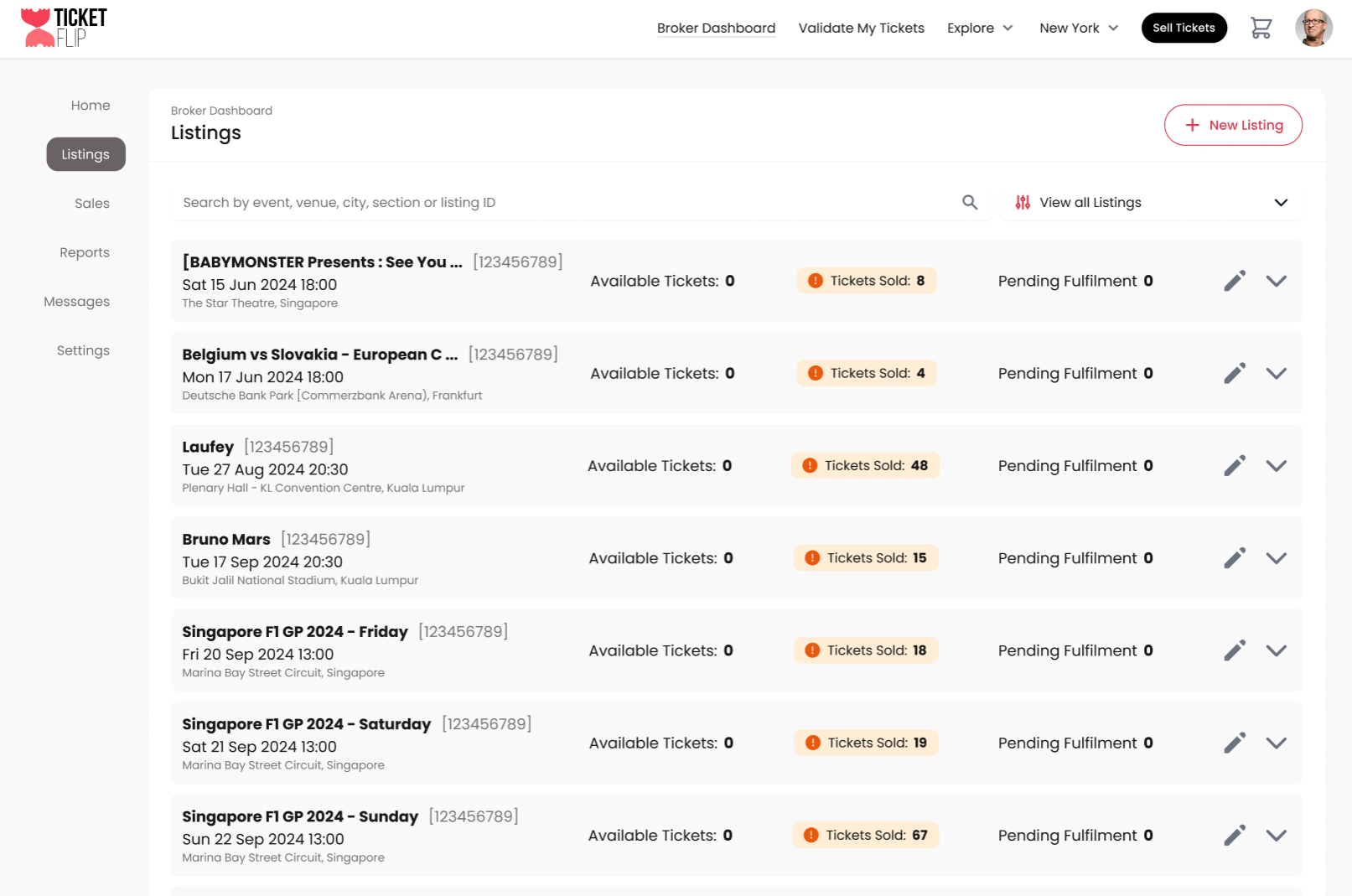Click alert icon in BABYMONSTER Tickets Sold badge
Screen dimensions: 1352x896
coord(815,281)
